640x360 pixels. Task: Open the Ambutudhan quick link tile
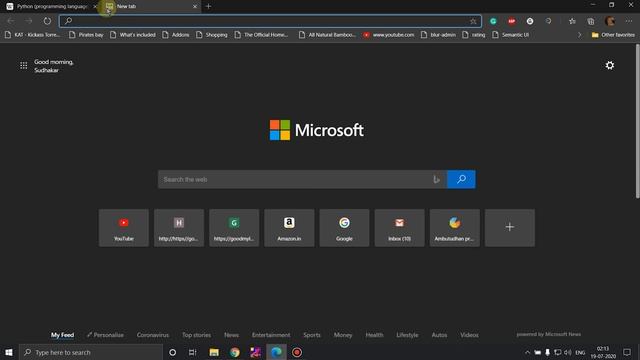[454, 228]
